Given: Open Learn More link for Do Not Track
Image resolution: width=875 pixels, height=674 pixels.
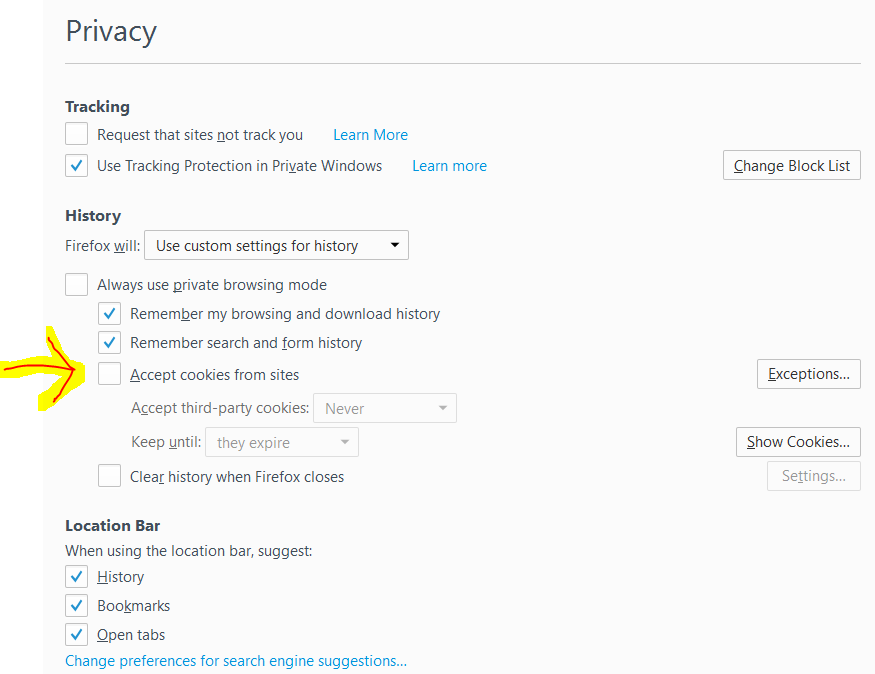Looking at the screenshot, I should tap(371, 135).
